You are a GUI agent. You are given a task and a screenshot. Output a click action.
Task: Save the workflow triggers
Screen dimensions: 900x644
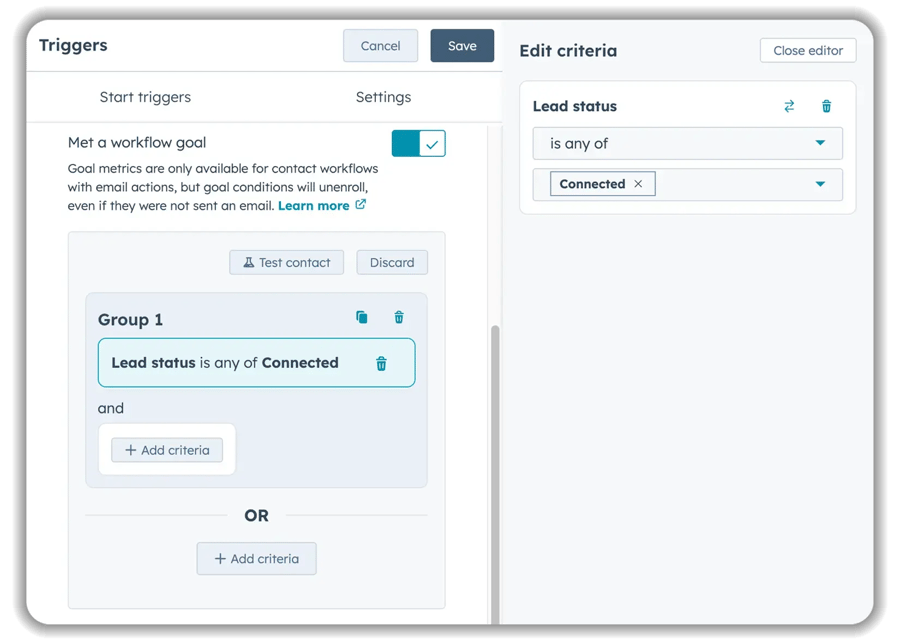tap(462, 45)
